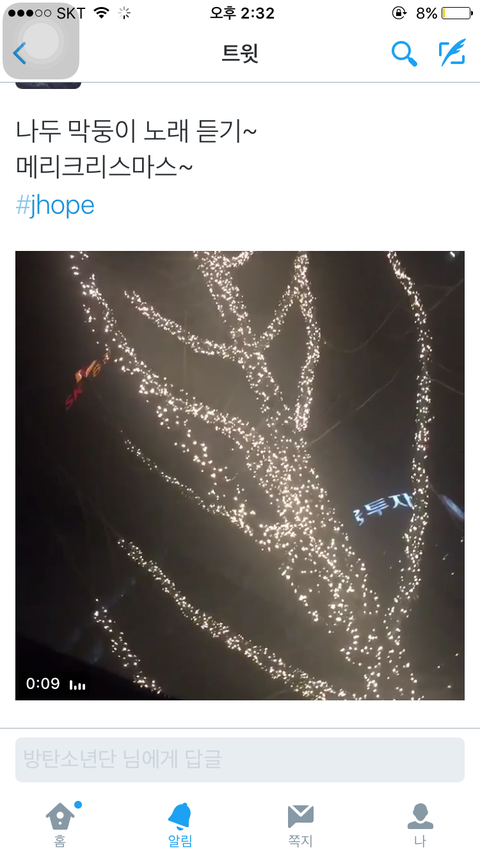The image size is (480, 854).
Task: Tap the audio level bars on video
Action: [x=77, y=685]
